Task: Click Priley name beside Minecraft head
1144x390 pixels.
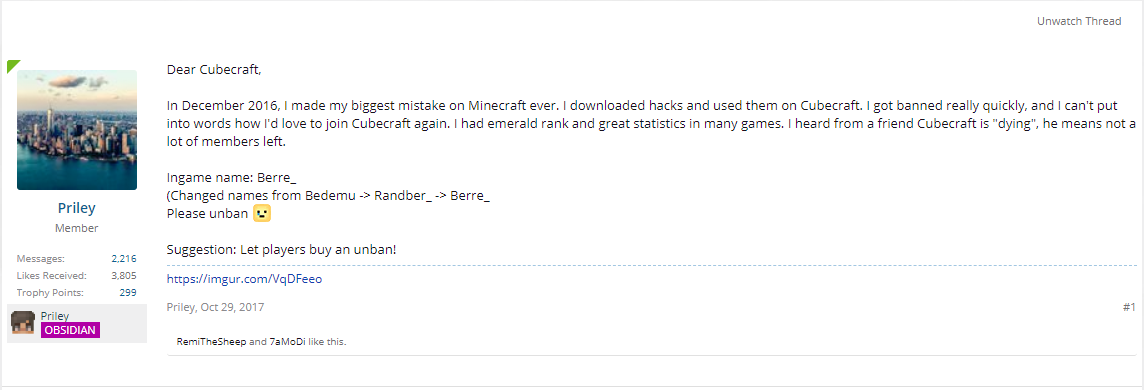Action: tap(55, 316)
